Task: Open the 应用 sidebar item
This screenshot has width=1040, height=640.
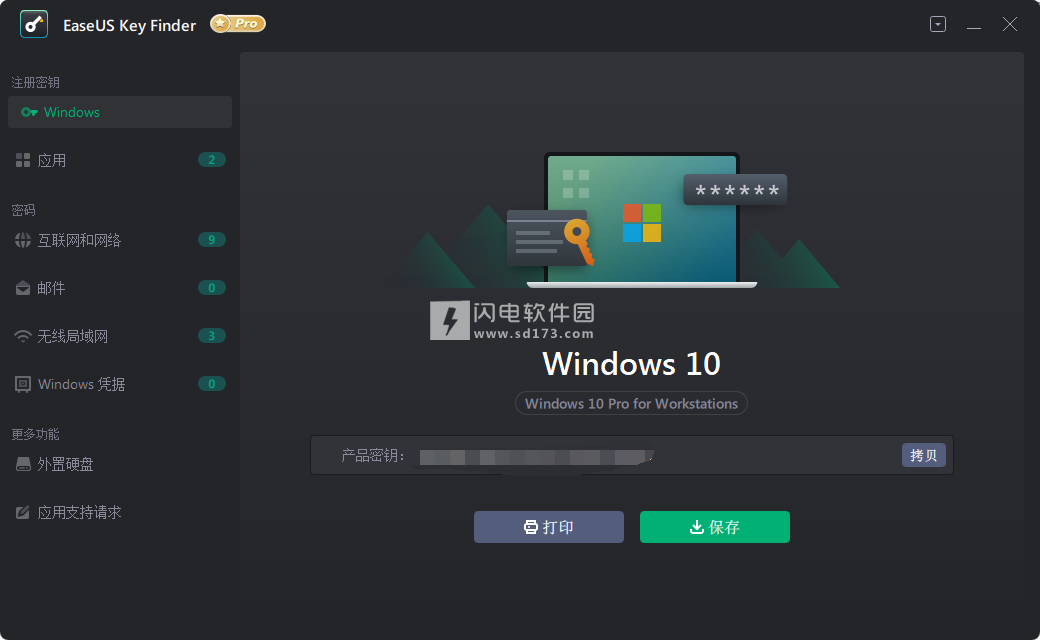Action: tap(120, 160)
